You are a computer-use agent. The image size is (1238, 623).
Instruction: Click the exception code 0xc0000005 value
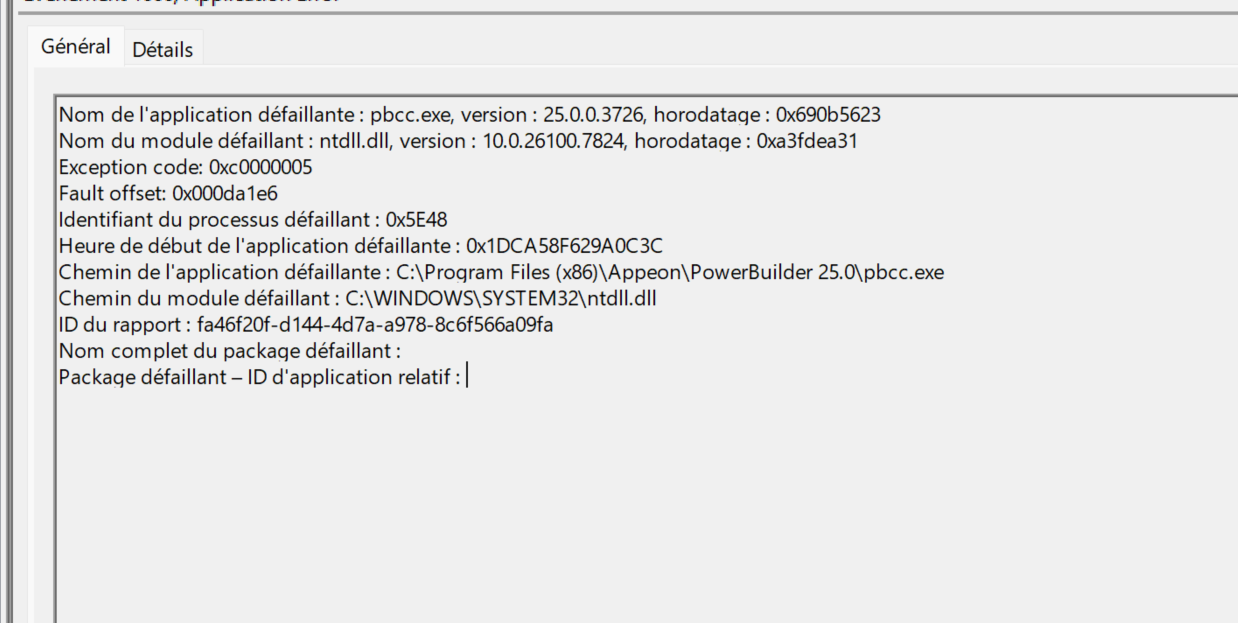click(260, 167)
